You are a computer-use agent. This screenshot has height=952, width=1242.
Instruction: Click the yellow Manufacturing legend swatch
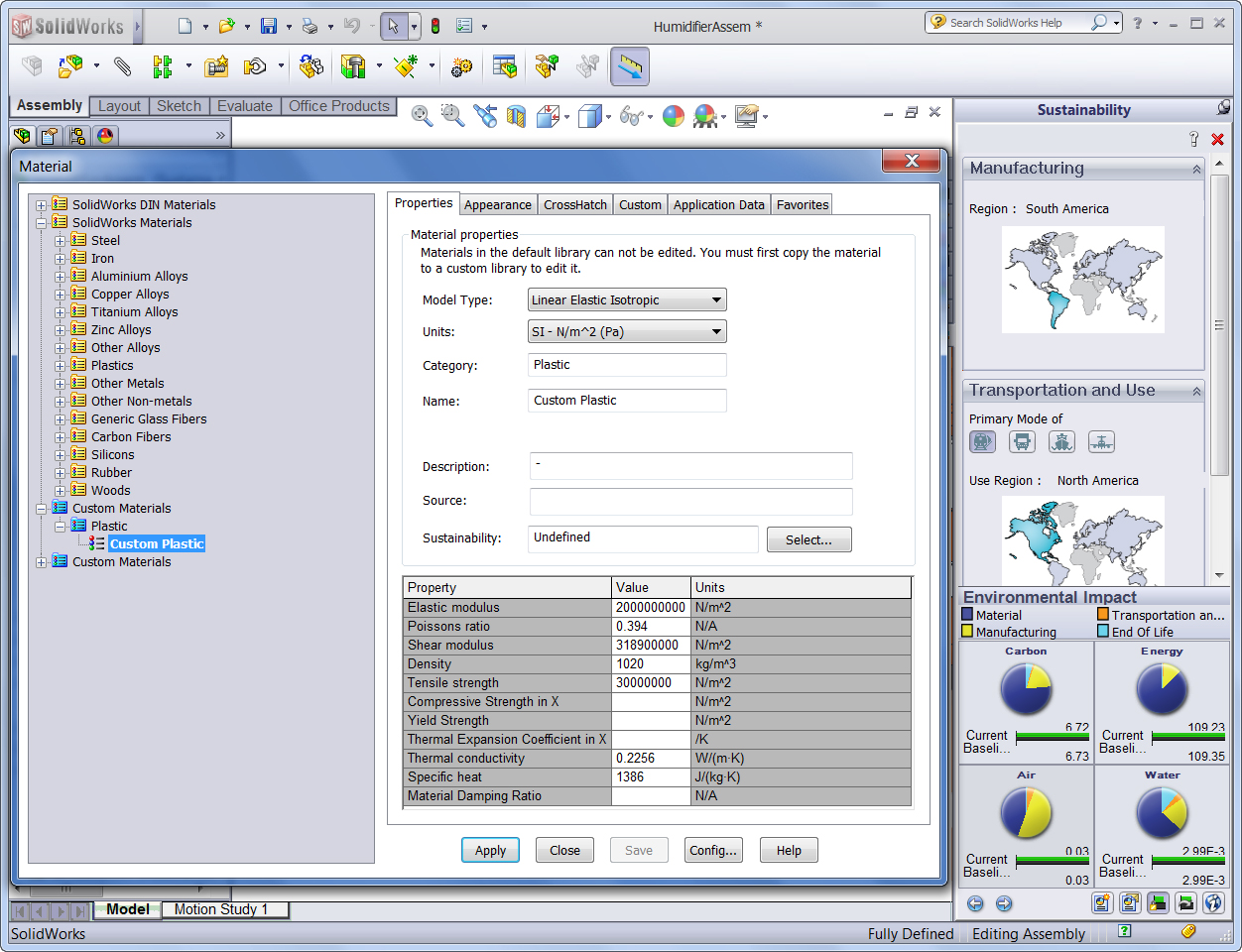tap(967, 632)
